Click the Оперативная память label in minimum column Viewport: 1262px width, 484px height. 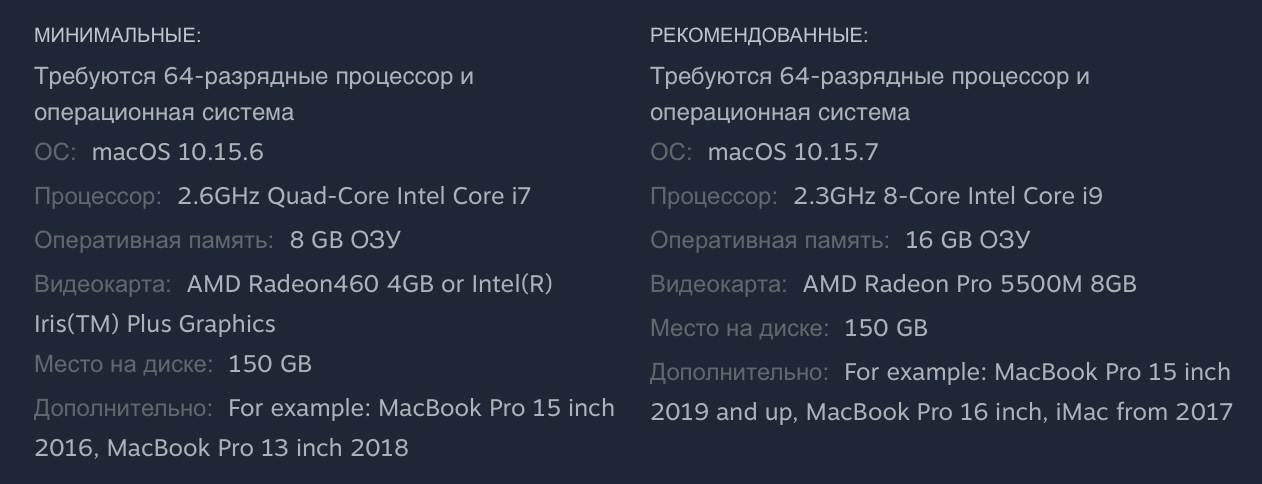154,240
